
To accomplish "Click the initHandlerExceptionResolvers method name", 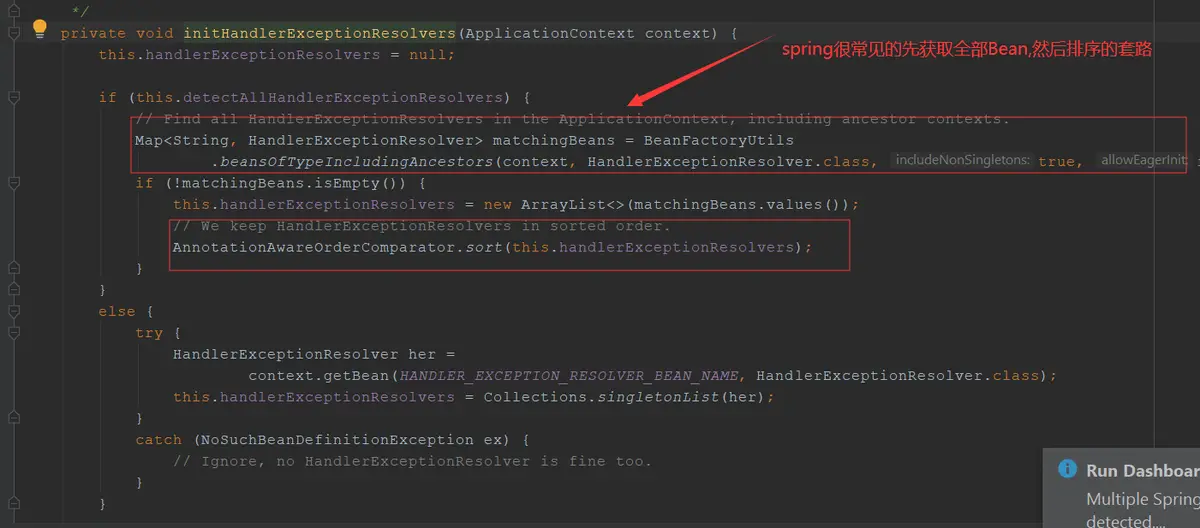I will pos(319,33).
